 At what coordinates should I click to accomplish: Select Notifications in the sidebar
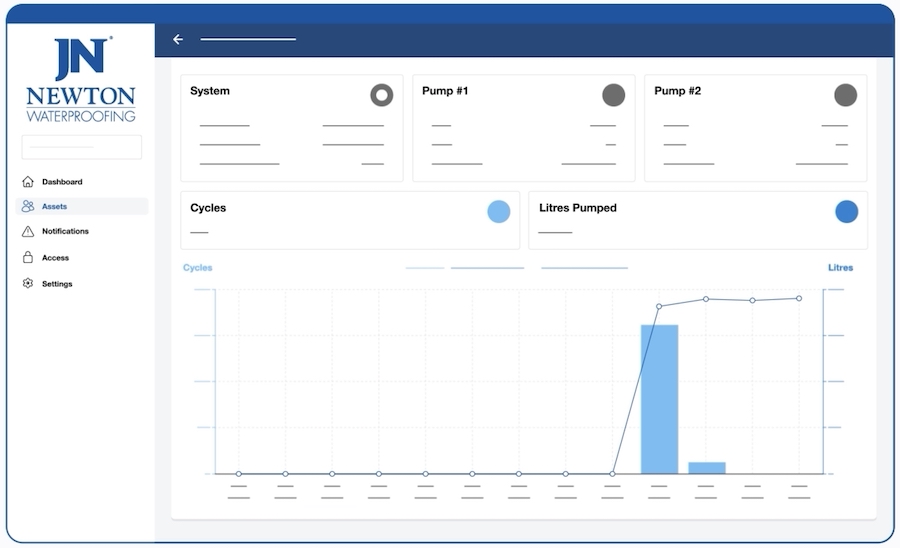[x=65, y=232]
